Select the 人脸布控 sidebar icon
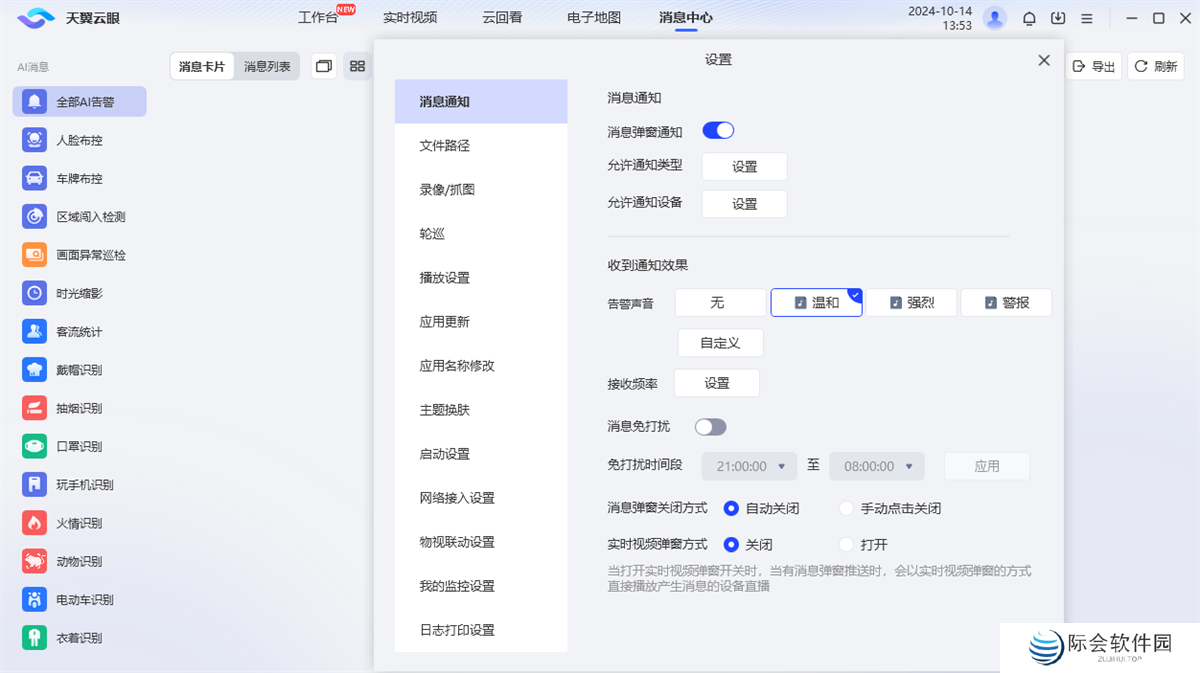The width and height of the screenshot is (1200, 673). point(33,139)
